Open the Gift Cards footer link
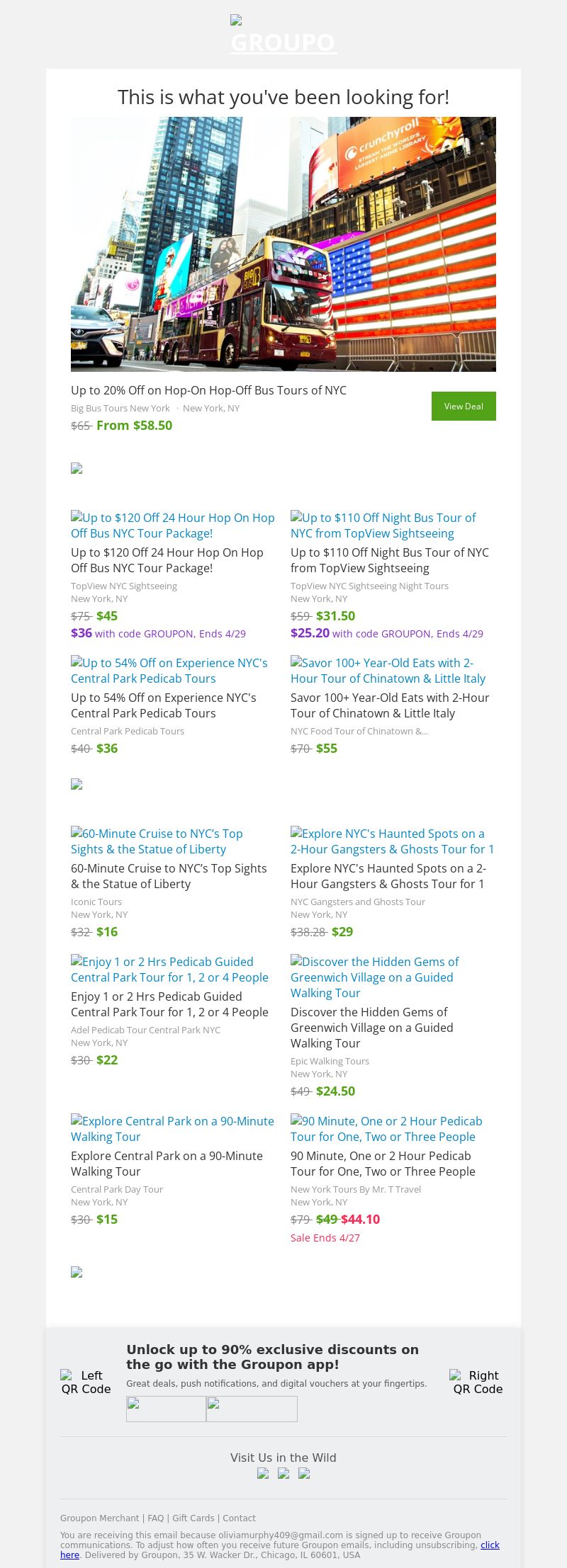The height and width of the screenshot is (1568, 567). [193, 1518]
